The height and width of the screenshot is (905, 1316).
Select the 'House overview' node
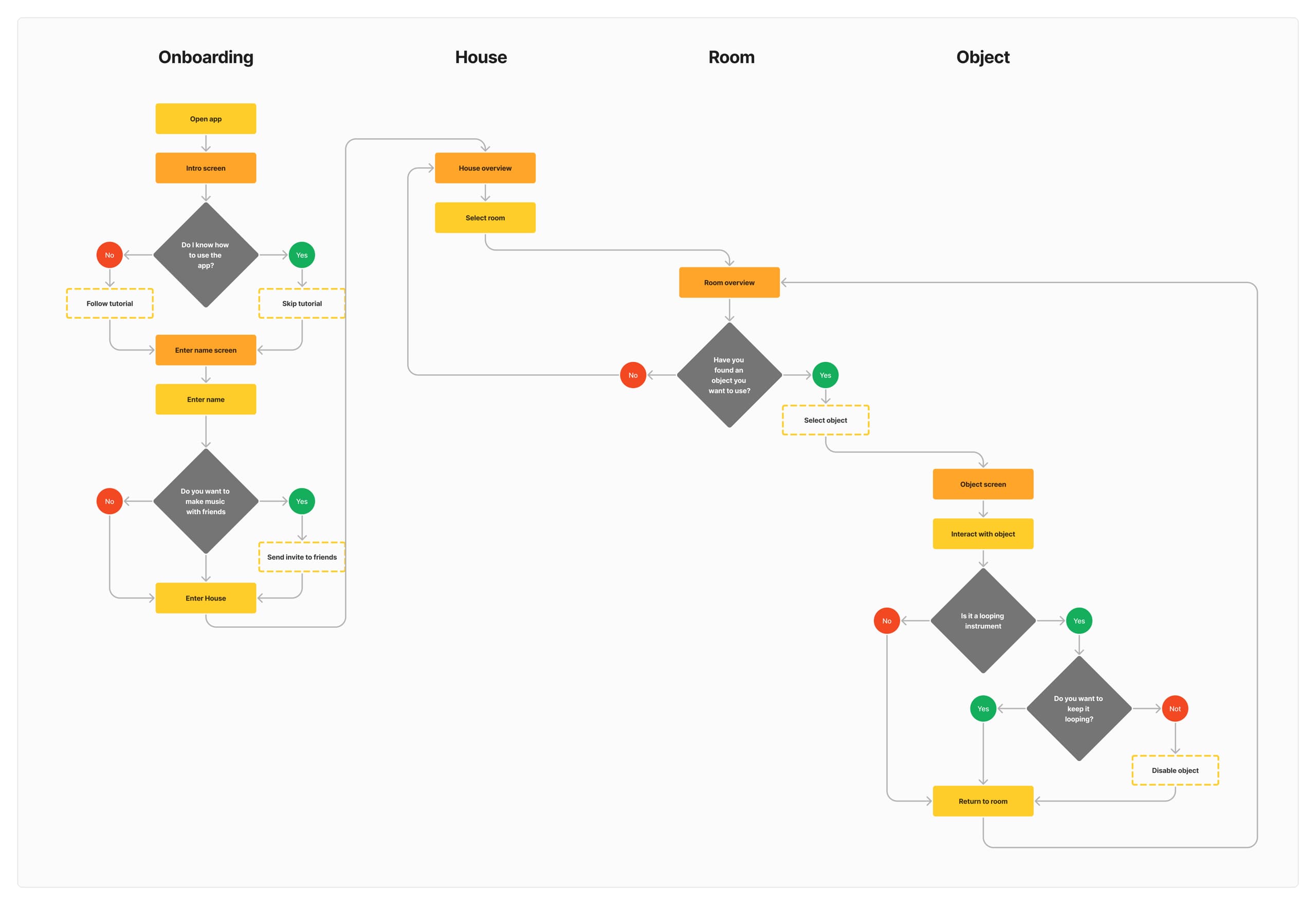click(485, 168)
